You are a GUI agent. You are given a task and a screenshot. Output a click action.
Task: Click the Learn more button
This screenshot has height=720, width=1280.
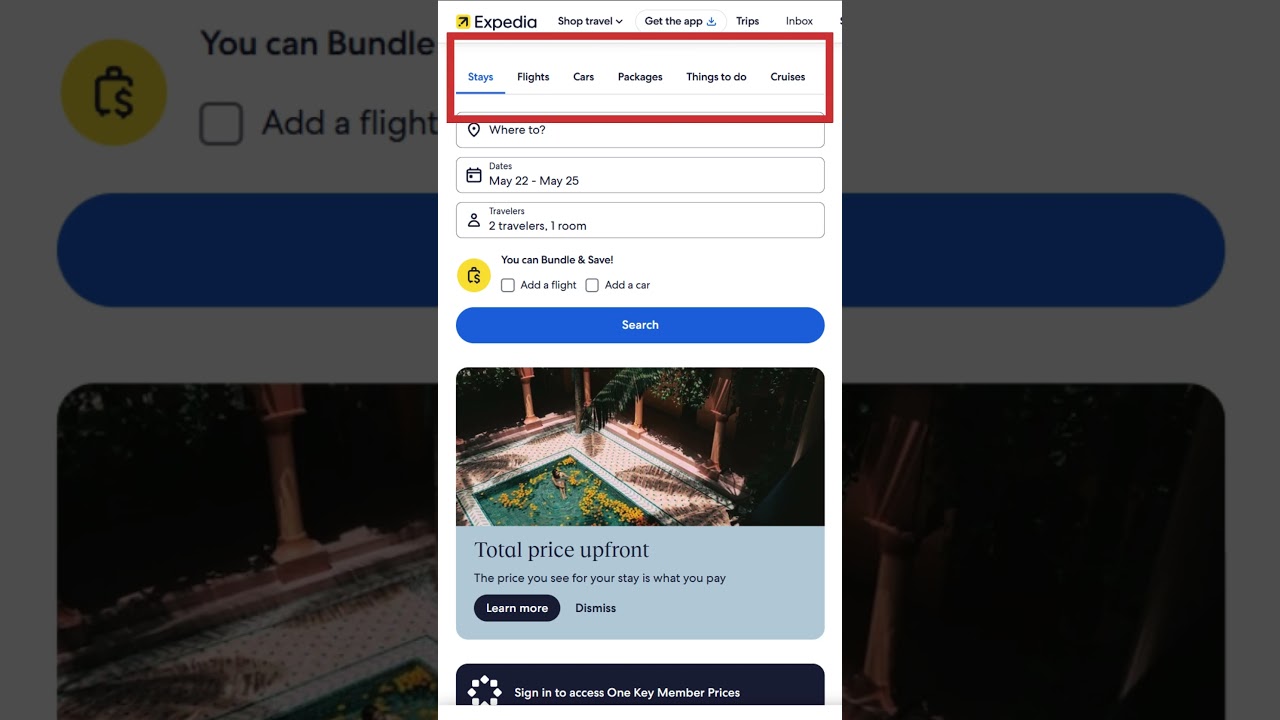tap(517, 608)
